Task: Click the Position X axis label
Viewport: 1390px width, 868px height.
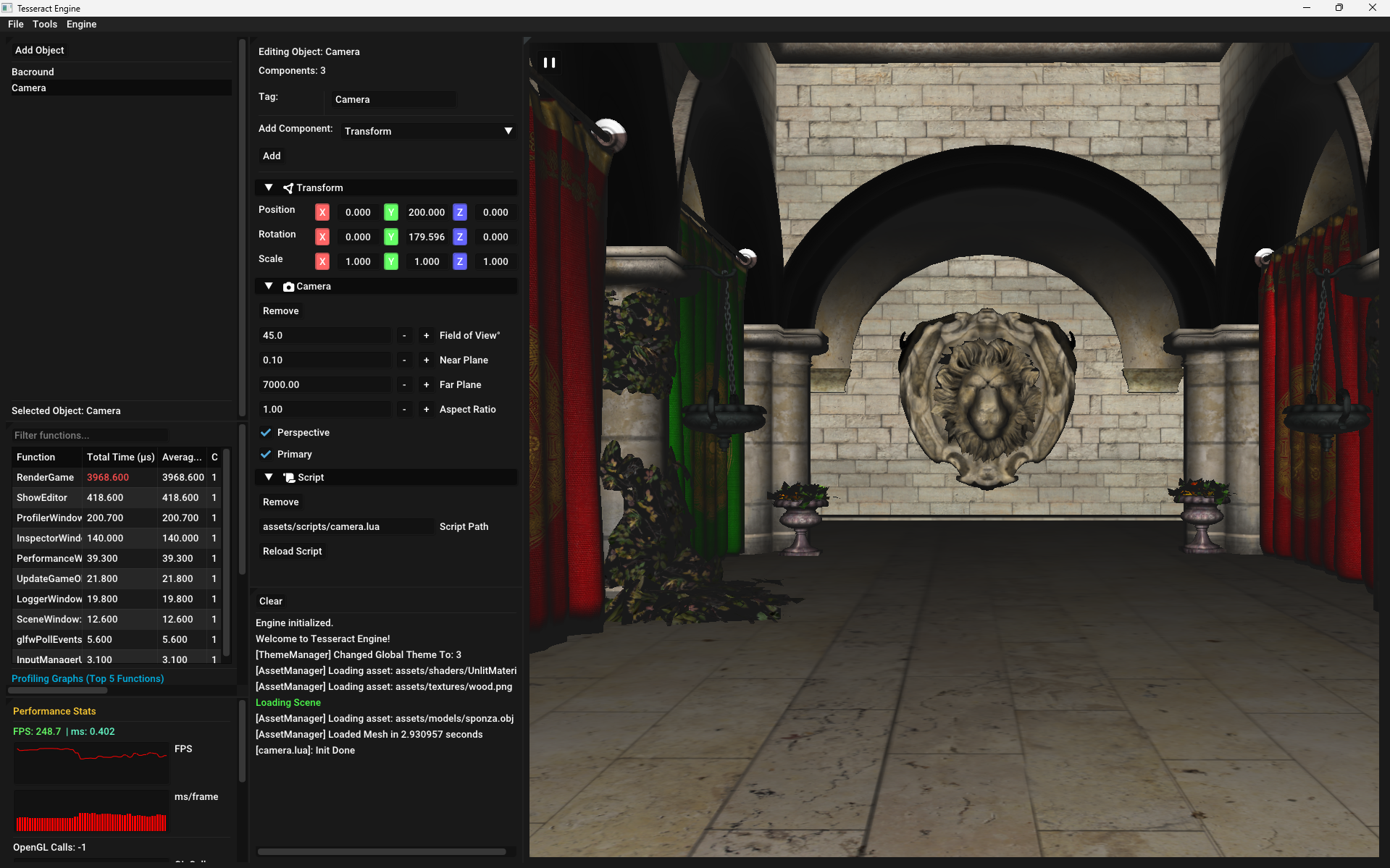Action: [322, 212]
